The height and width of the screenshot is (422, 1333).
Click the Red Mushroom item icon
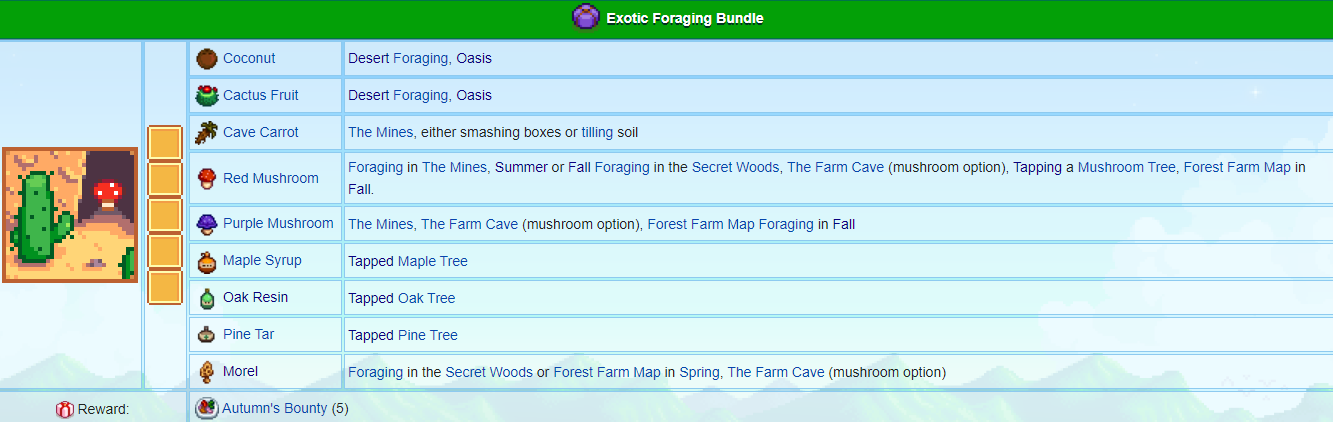207,178
